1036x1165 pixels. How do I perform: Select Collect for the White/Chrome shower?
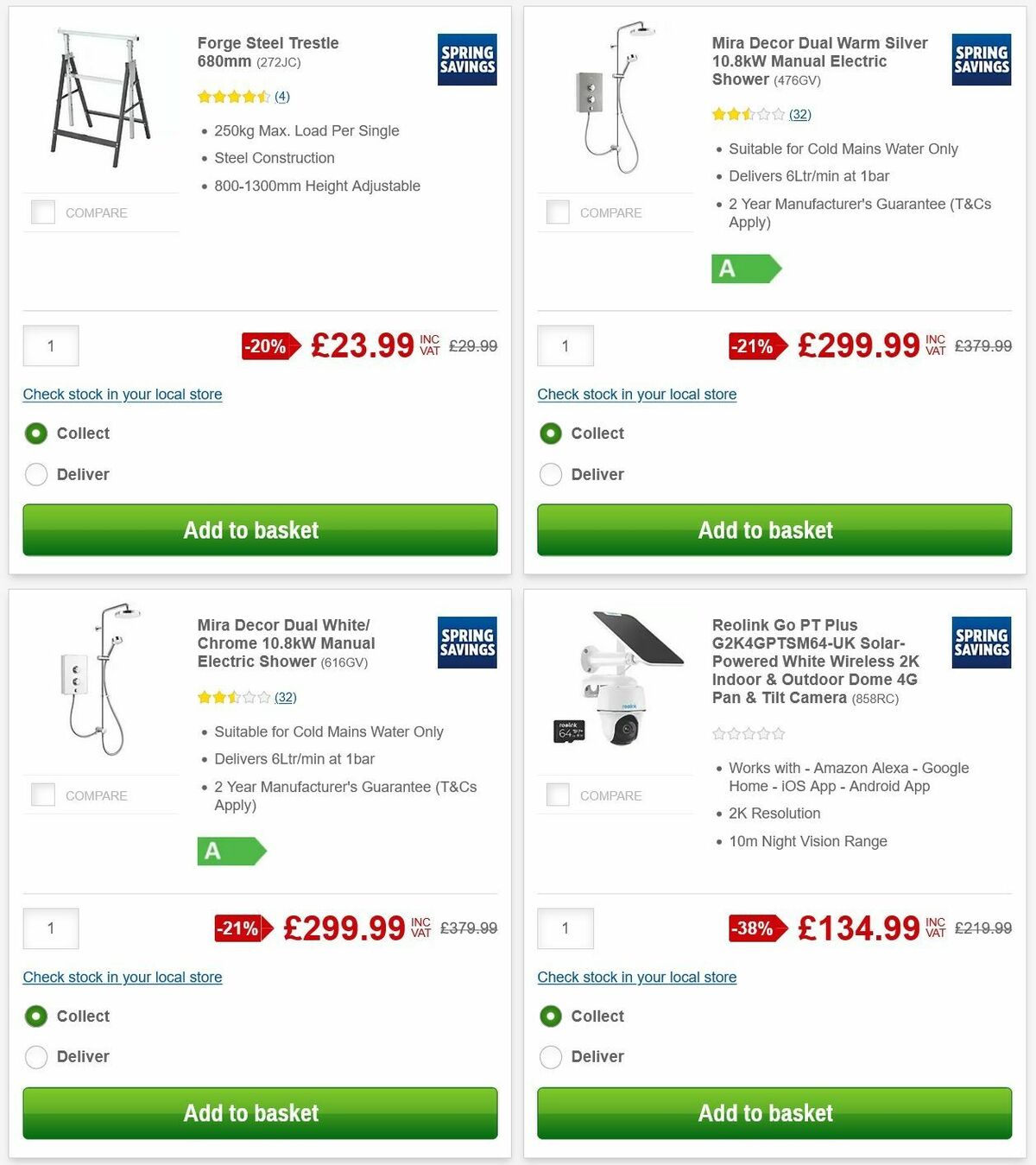(35, 1016)
